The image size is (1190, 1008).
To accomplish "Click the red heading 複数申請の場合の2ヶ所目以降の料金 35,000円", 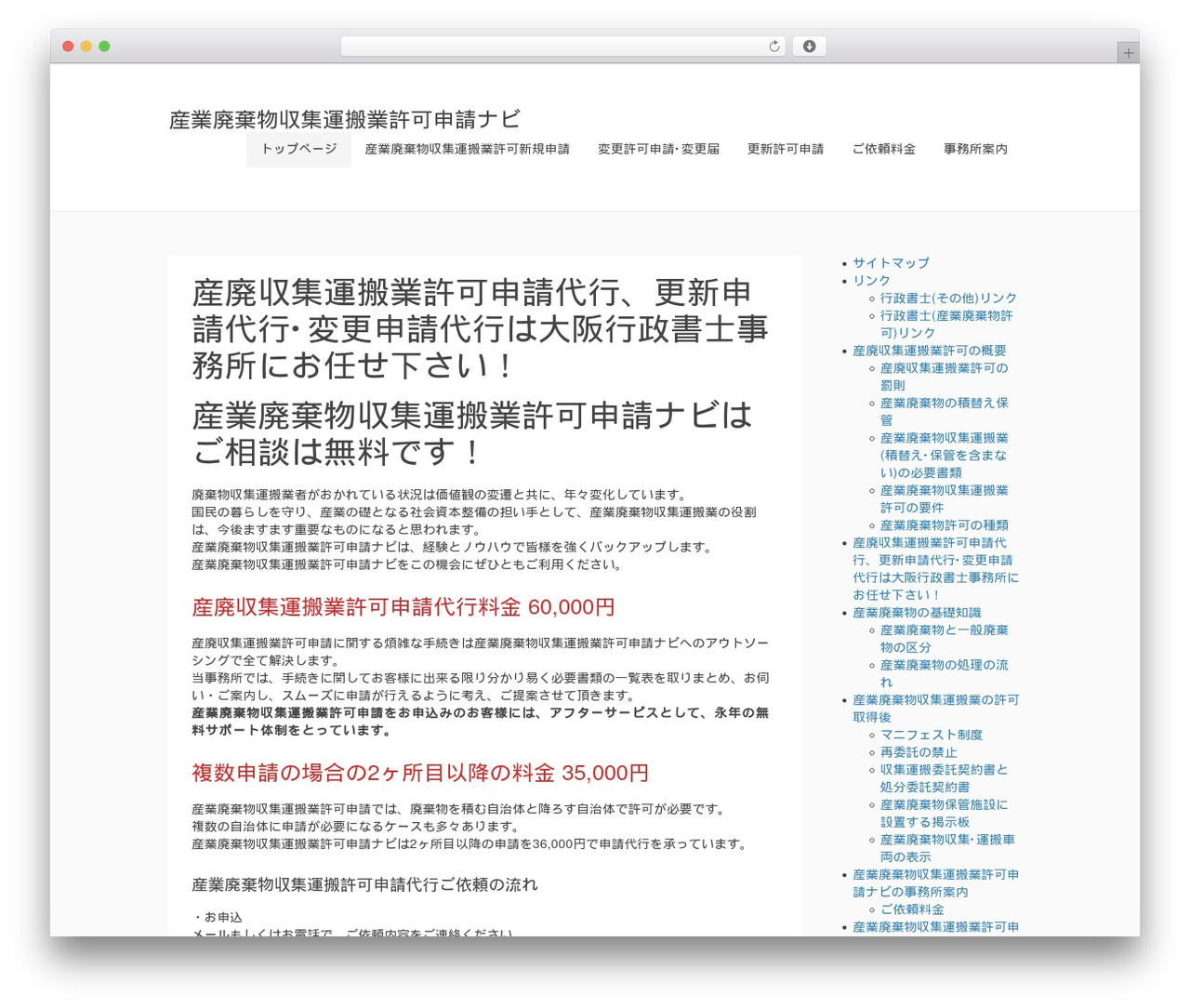I will (x=420, y=773).
